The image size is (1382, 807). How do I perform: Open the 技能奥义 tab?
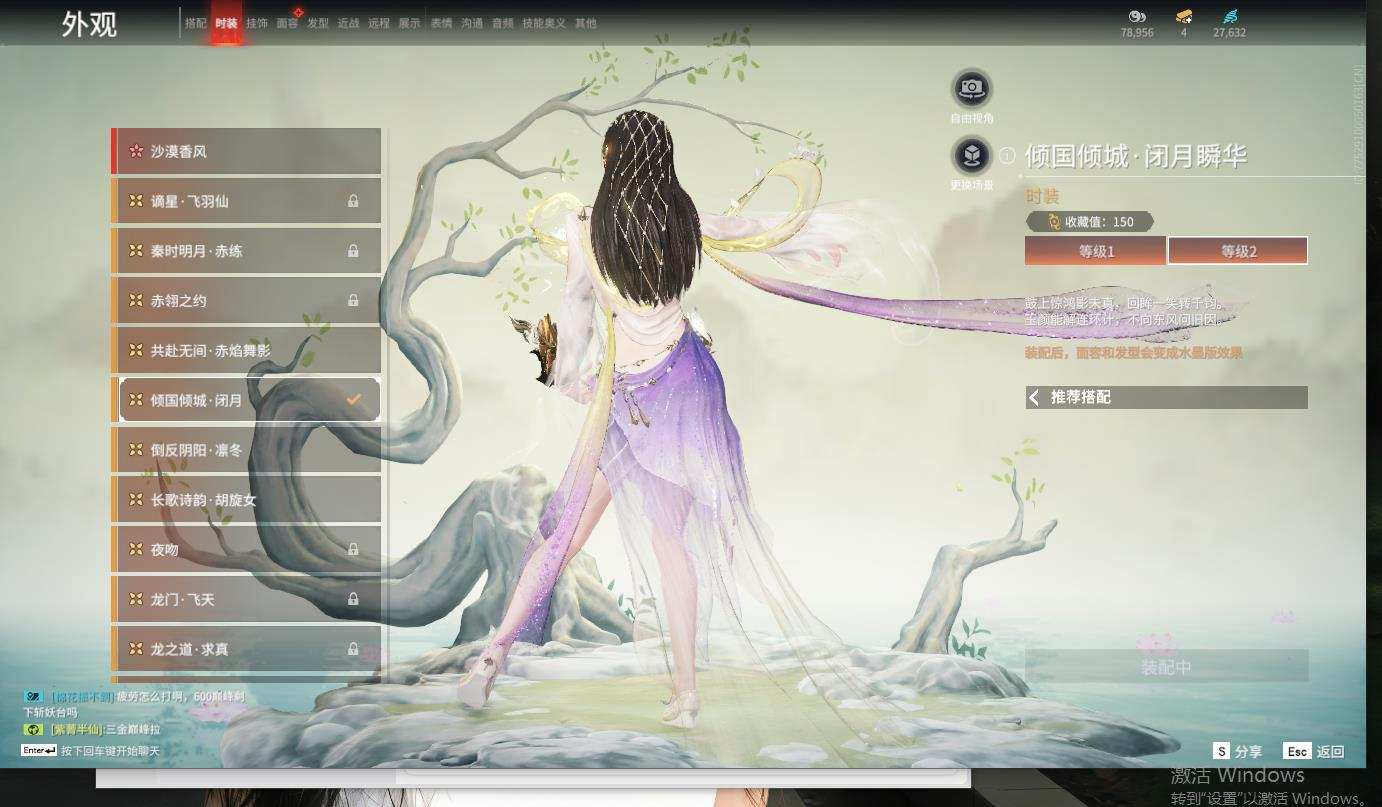[x=543, y=23]
